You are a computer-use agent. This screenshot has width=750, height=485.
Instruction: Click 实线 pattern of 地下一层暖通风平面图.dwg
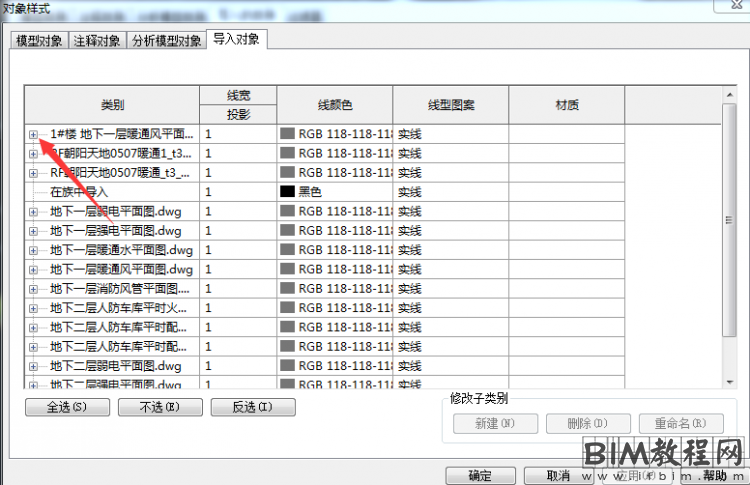(x=451, y=269)
